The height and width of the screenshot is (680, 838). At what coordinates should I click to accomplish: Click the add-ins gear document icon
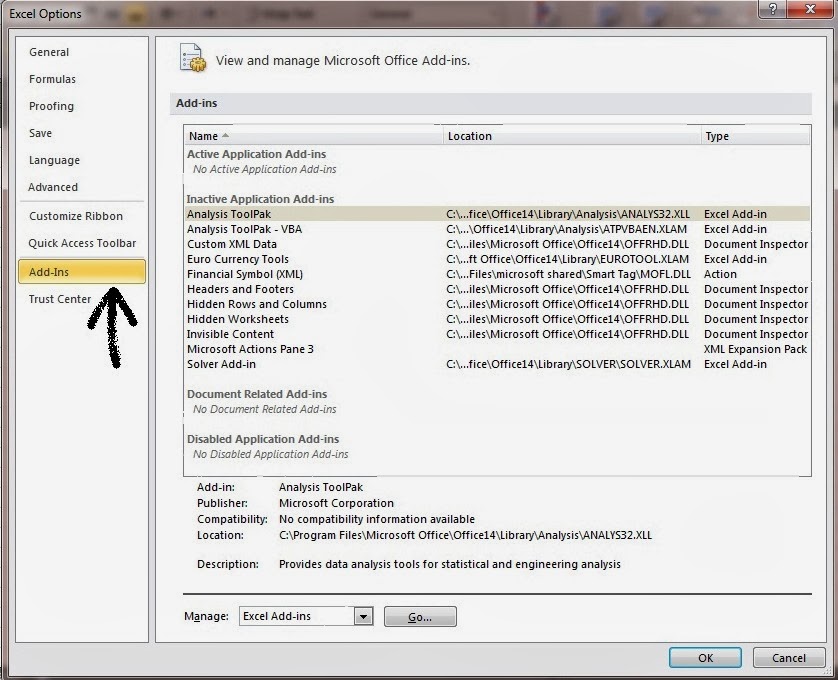pos(192,58)
